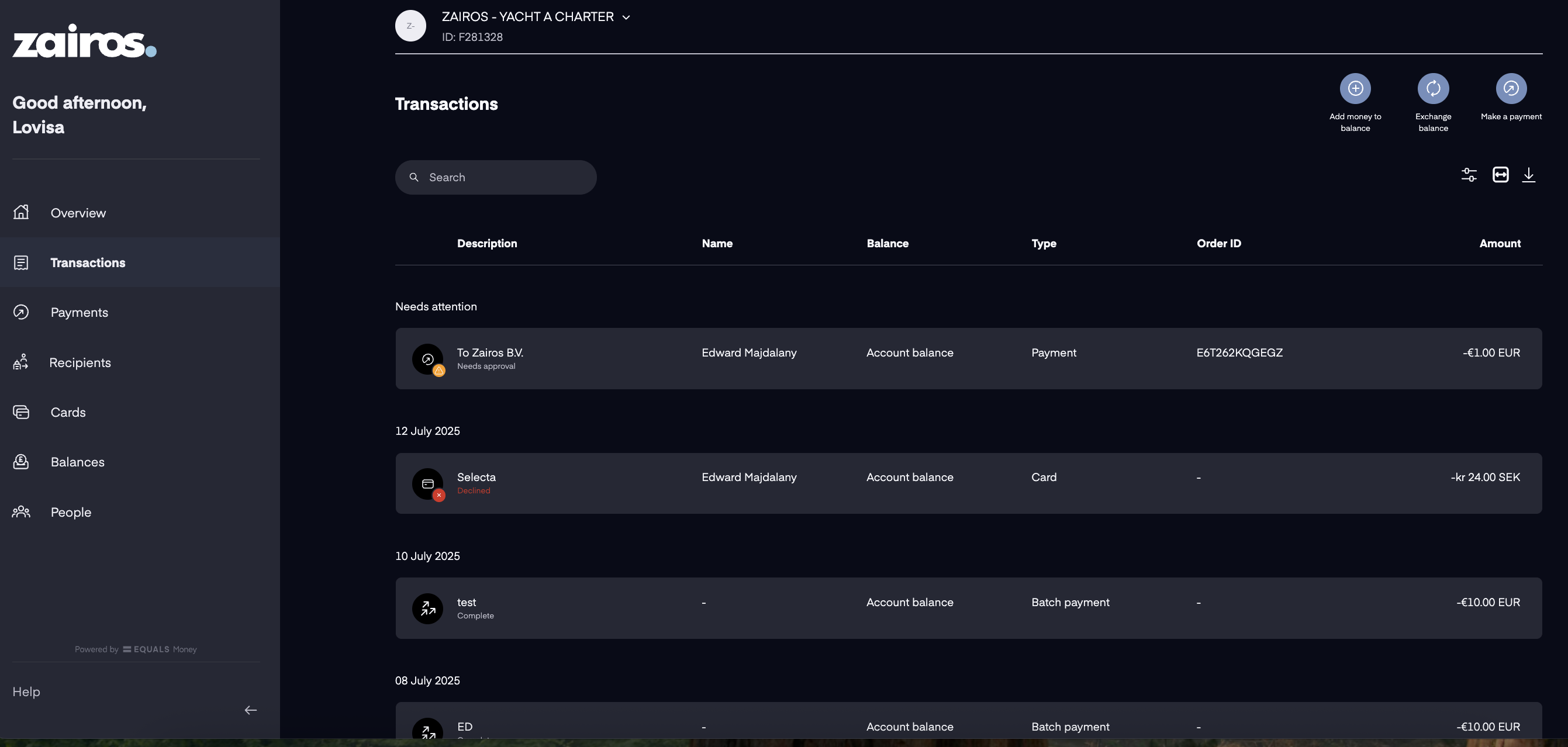Toggle the column width expand icon
This screenshot has width=1568, height=747.
(x=1500, y=175)
